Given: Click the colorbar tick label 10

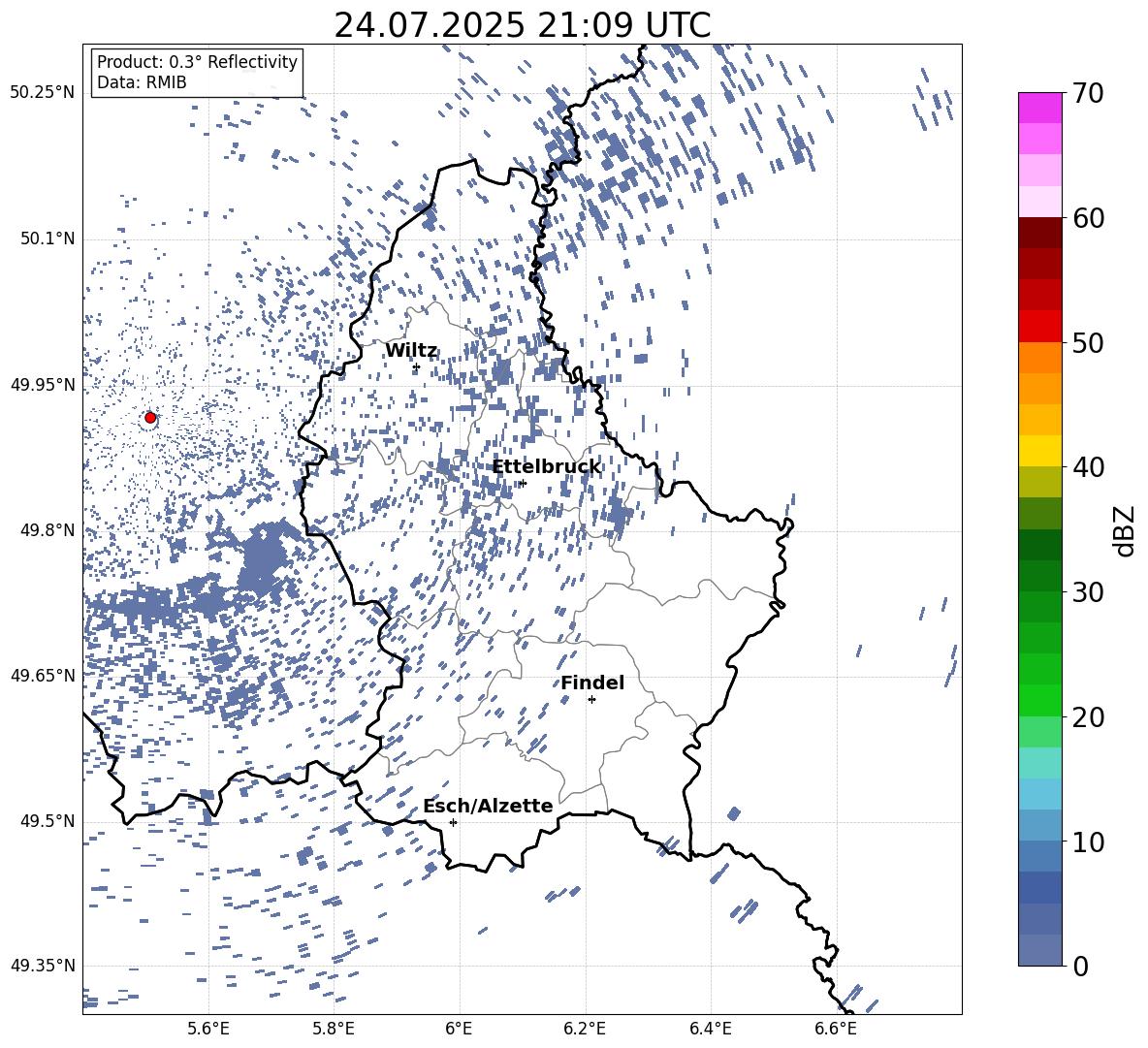Looking at the screenshot, I should pos(1088,842).
